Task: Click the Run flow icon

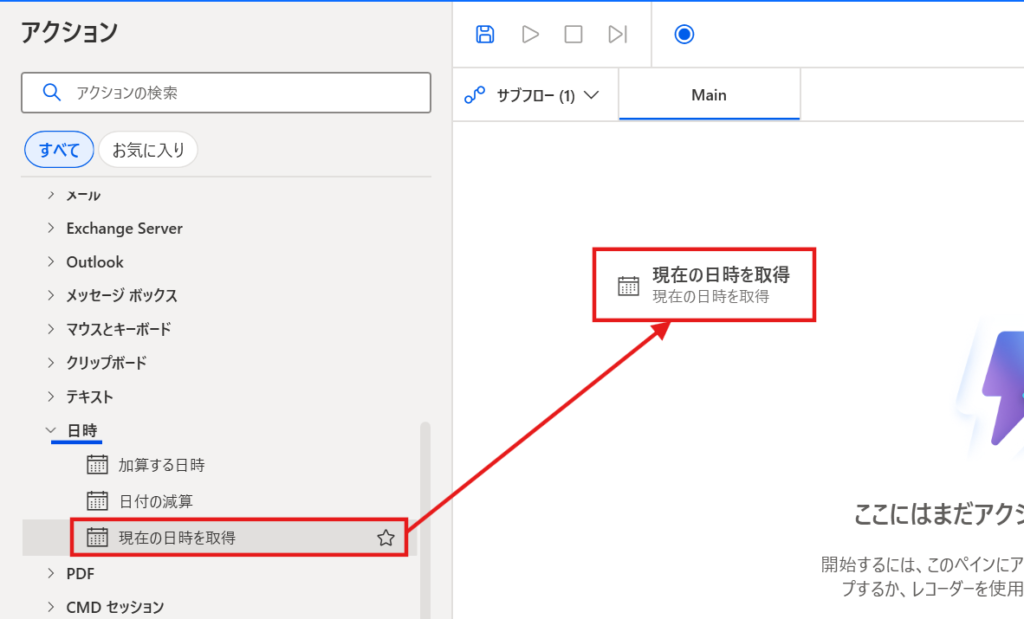Action: click(529, 34)
